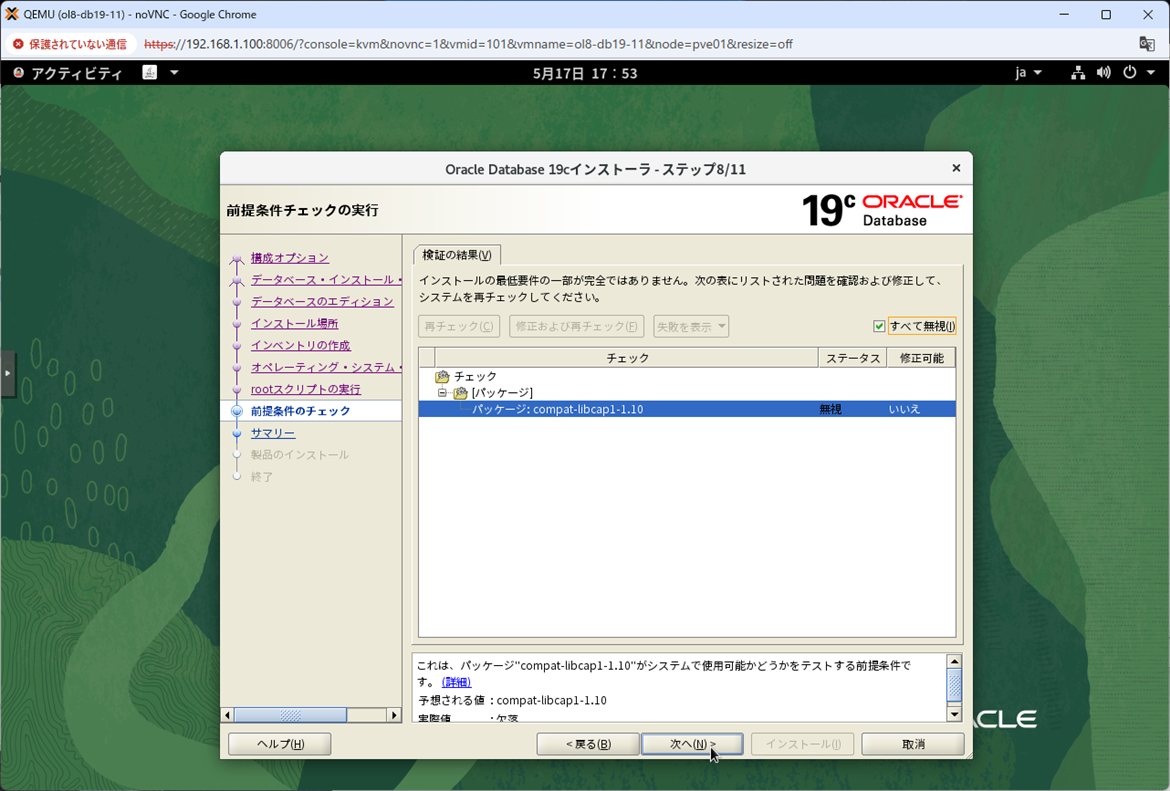The width and height of the screenshot is (1170, 791).
Task: Click the 戻る button
Action: [588, 744]
